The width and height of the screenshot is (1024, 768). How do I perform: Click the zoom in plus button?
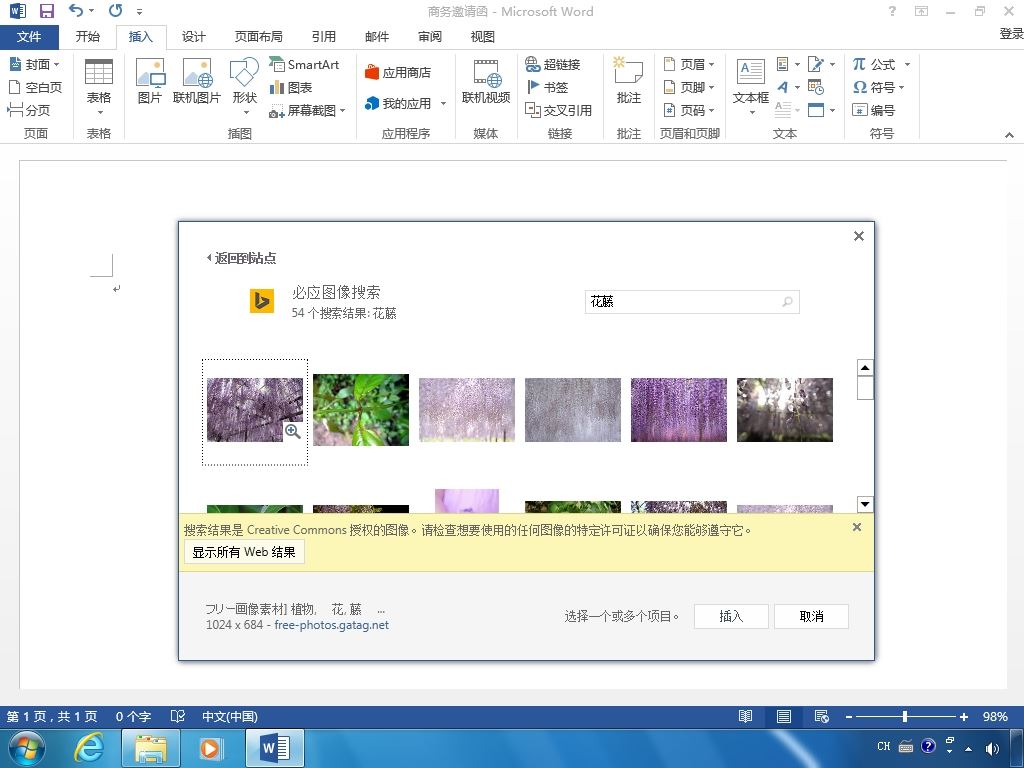coord(963,716)
